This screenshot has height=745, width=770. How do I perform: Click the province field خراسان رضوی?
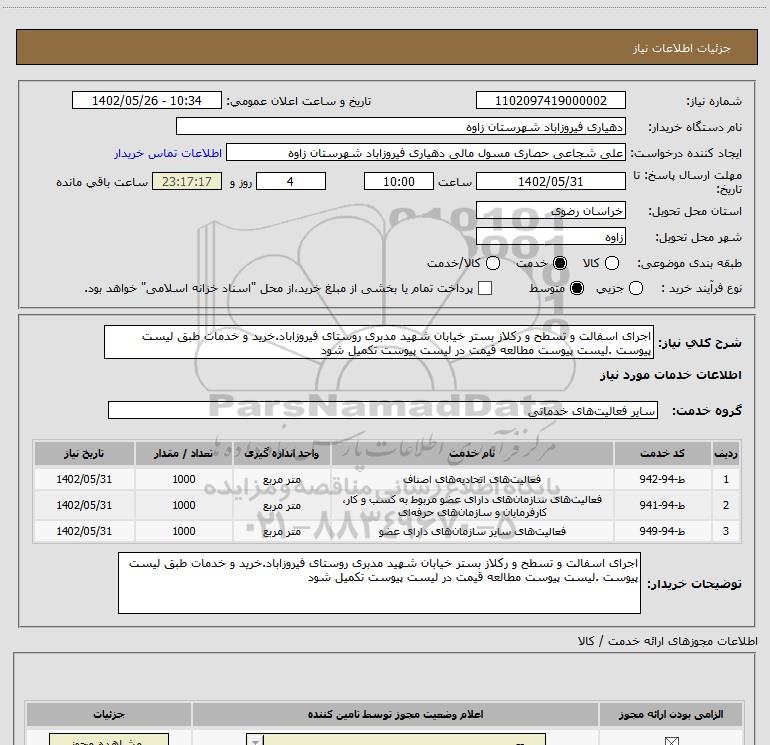550,211
